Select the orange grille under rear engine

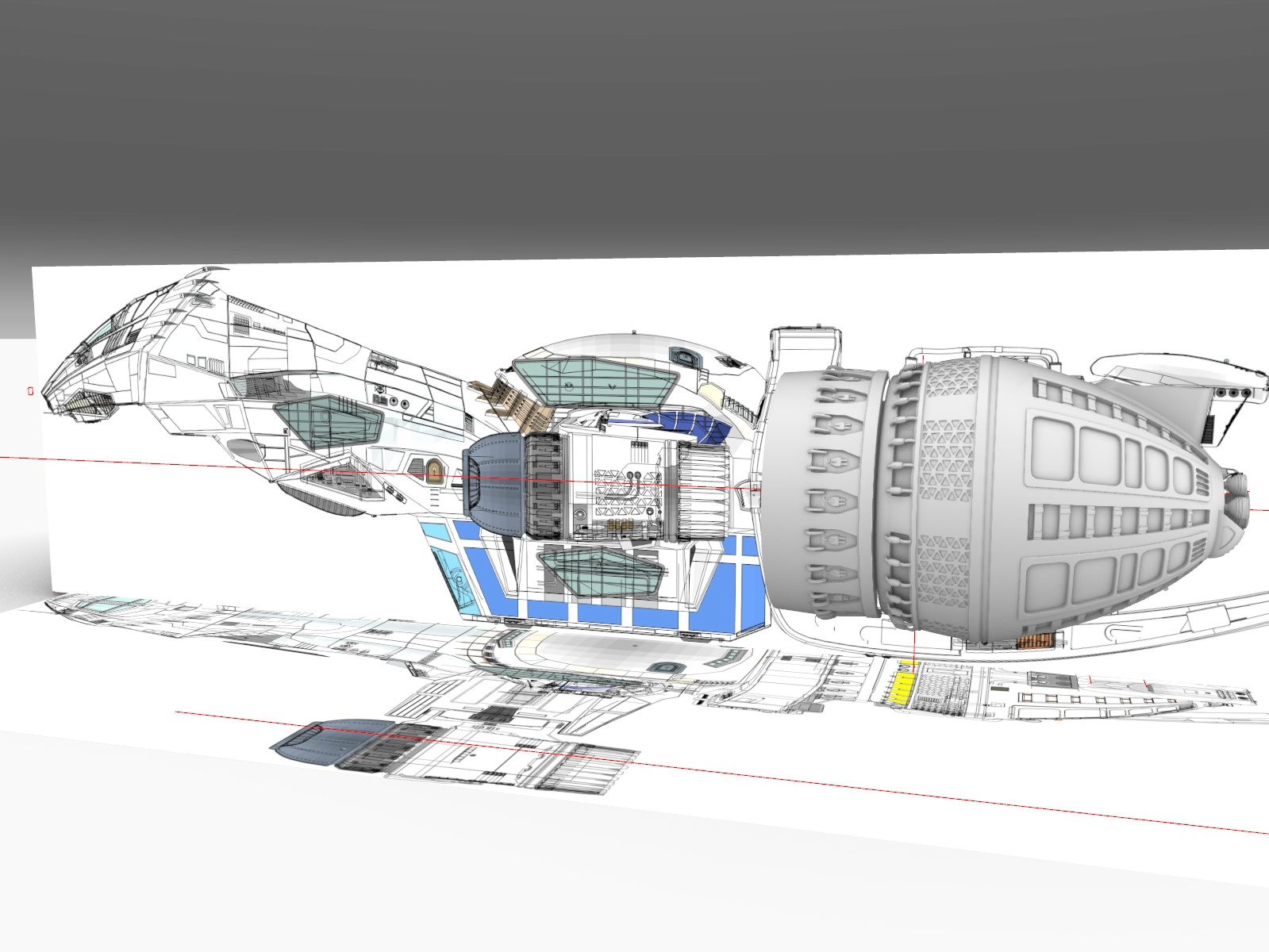(1036, 641)
